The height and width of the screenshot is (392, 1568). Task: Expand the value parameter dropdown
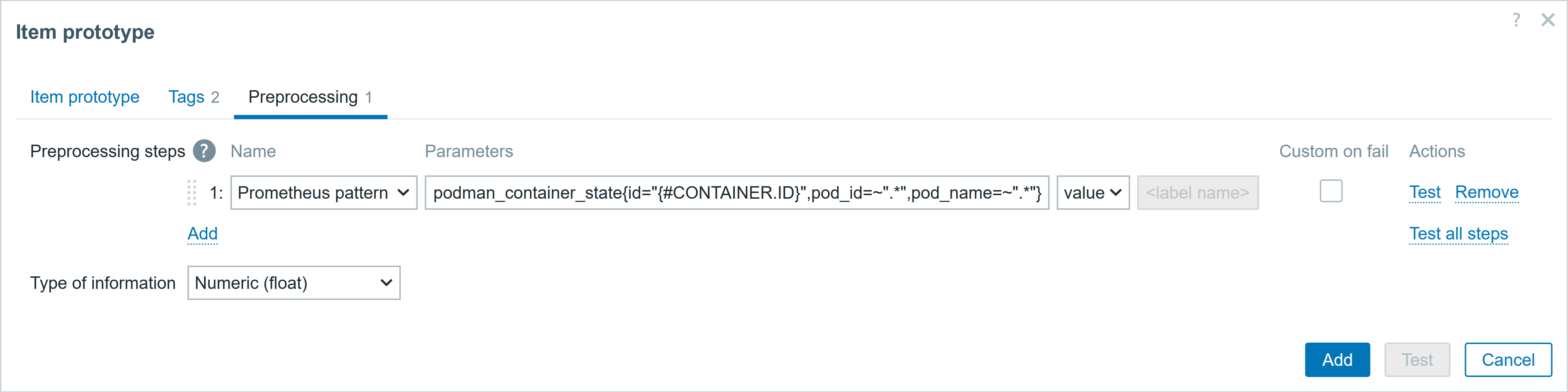click(1092, 193)
